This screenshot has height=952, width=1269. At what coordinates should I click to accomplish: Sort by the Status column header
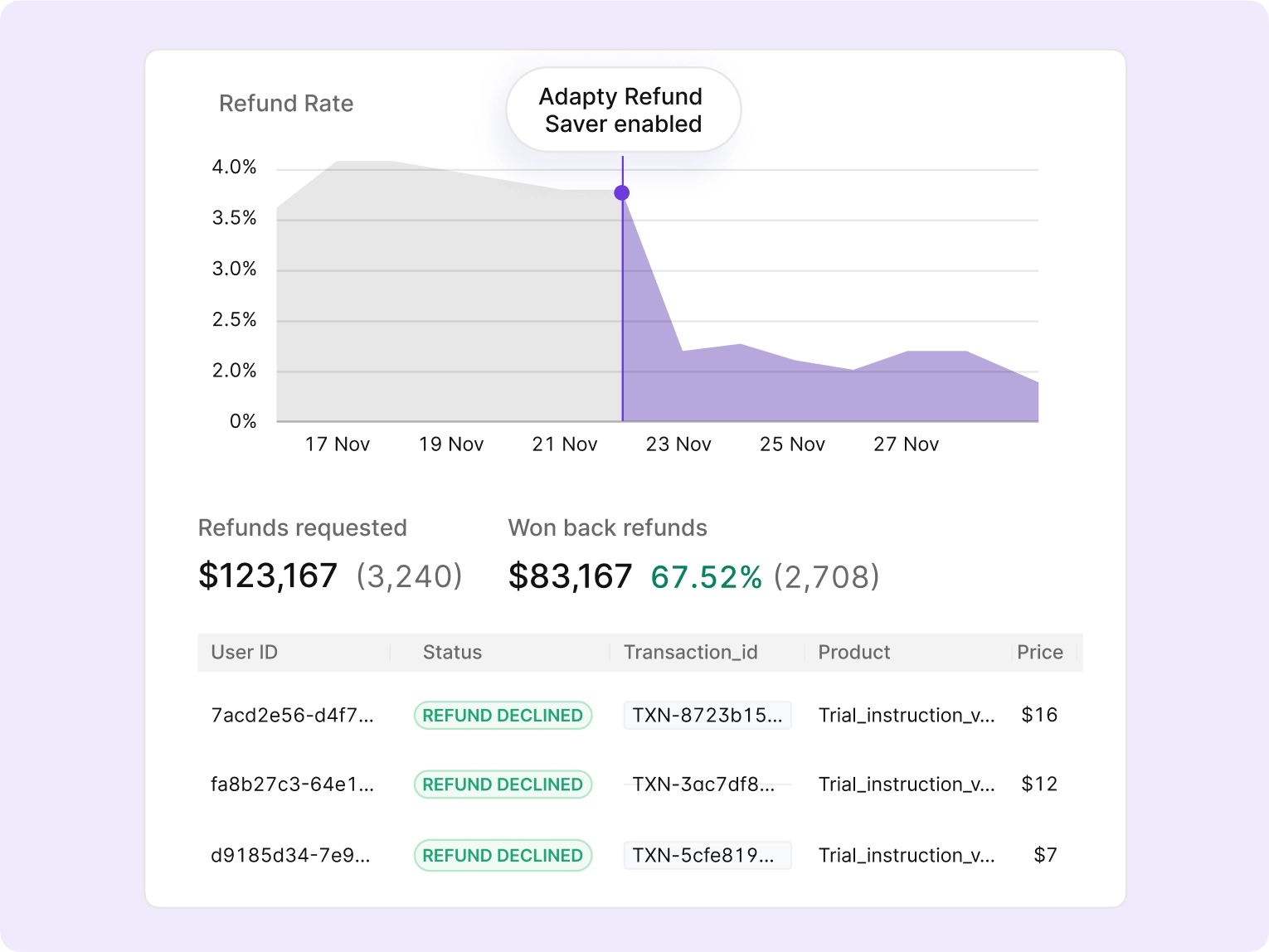(452, 653)
